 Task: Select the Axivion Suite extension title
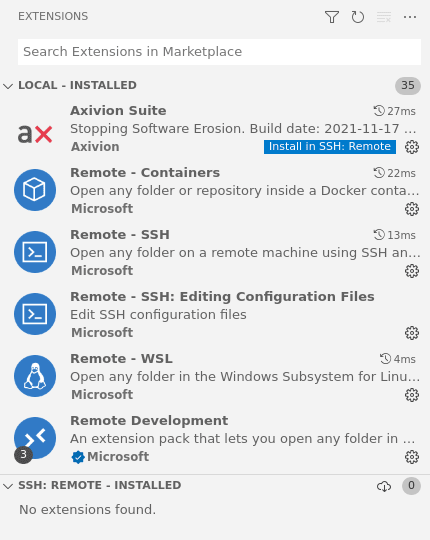[118, 111]
